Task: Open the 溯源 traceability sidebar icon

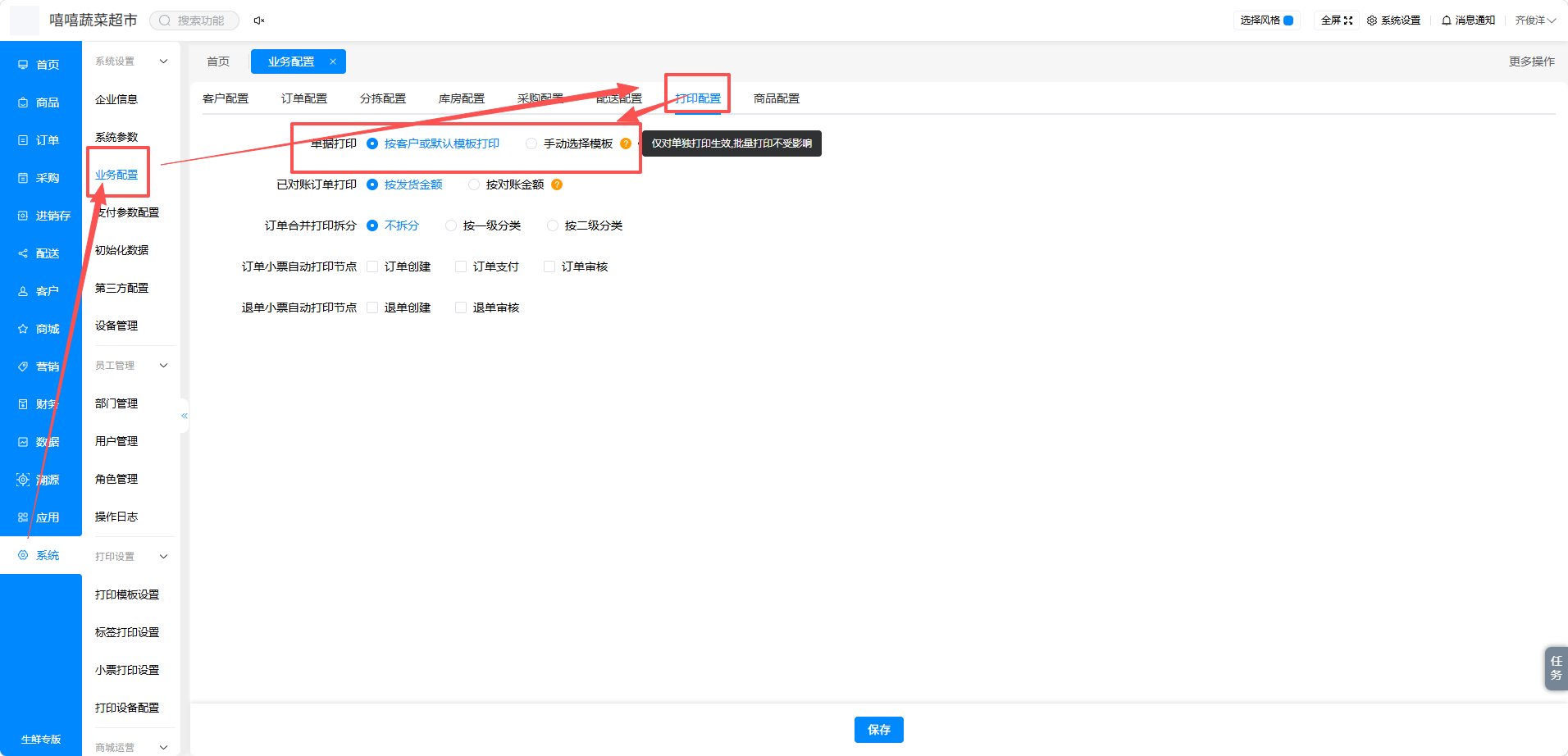Action: 23,480
